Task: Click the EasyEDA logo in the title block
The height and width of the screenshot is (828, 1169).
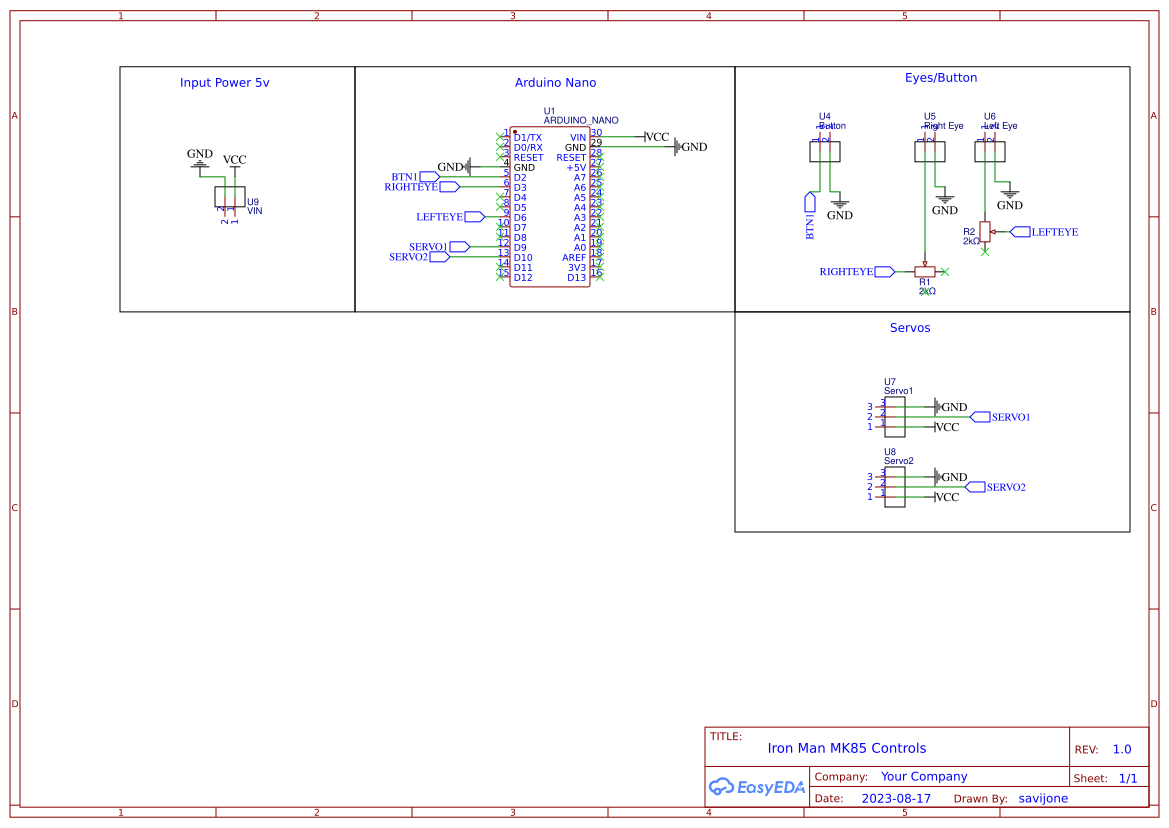Action: click(x=757, y=787)
